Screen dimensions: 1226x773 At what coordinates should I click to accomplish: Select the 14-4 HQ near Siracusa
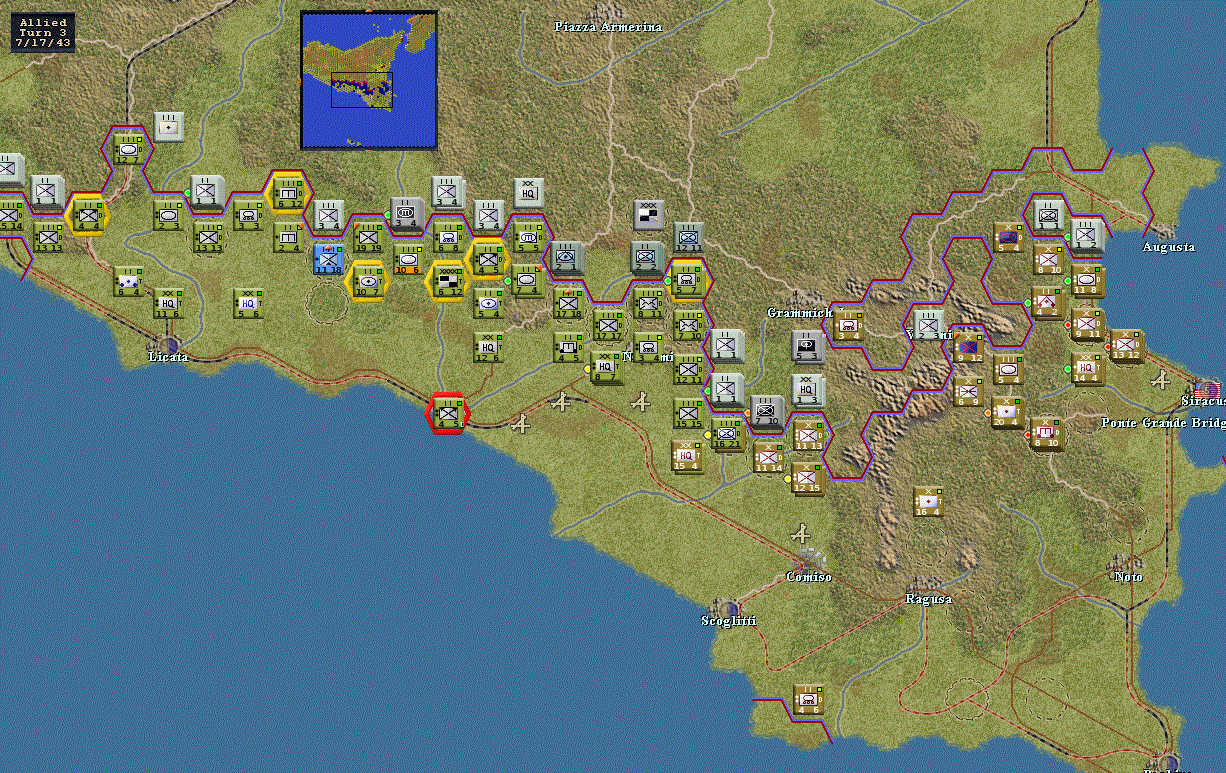(1088, 368)
